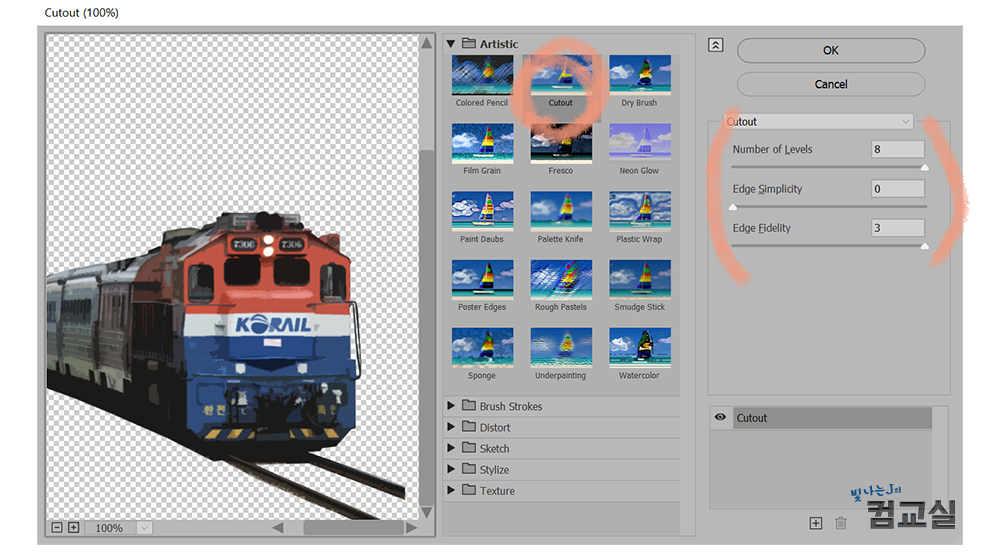Adjust the Edge Fidelity slider handle

click(x=924, y=246)
